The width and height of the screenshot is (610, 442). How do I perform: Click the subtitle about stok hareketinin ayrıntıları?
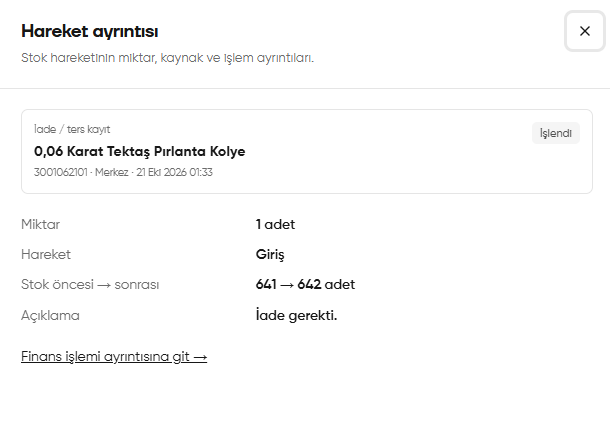167,58
